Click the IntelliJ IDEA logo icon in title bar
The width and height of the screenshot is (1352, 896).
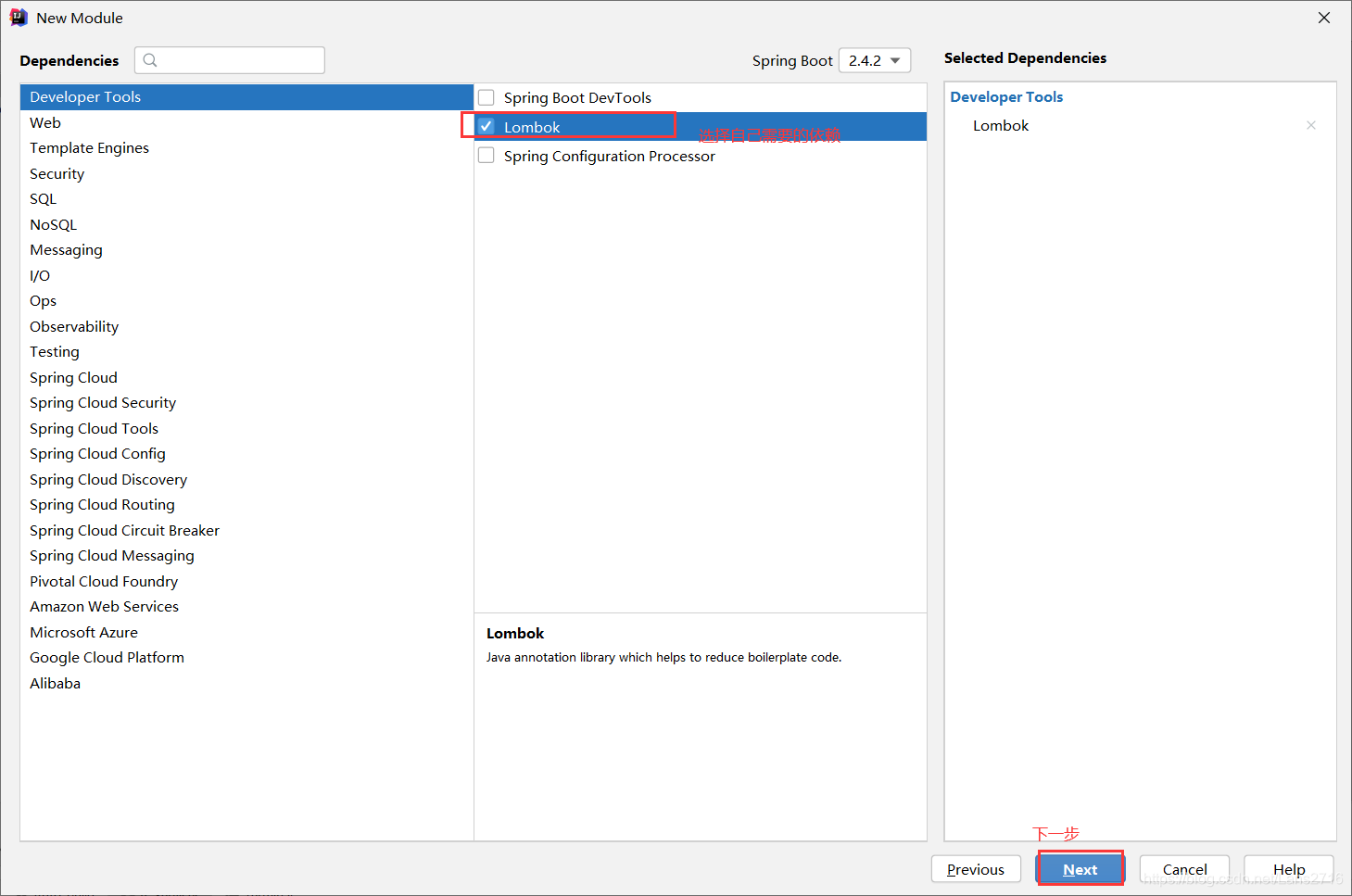click(x=19, y=18)
